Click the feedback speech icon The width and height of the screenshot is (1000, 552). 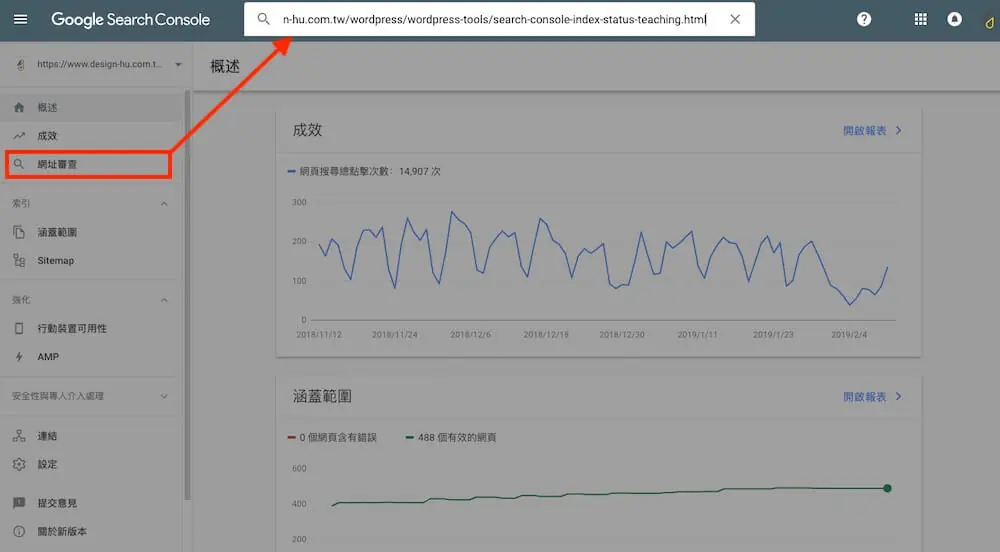[19, 503]
